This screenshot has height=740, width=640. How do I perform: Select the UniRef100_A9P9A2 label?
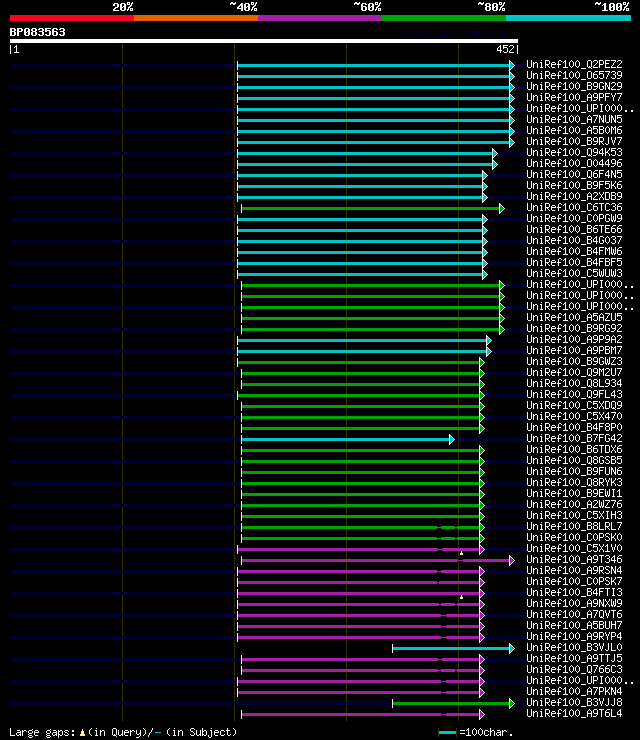[574, 340]
